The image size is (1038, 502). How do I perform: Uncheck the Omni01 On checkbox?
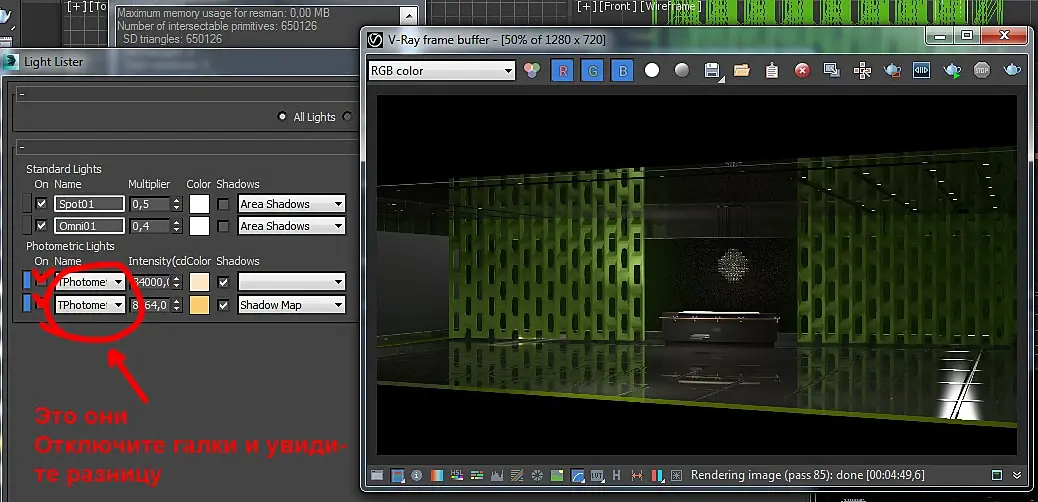(x=41, y=226)
